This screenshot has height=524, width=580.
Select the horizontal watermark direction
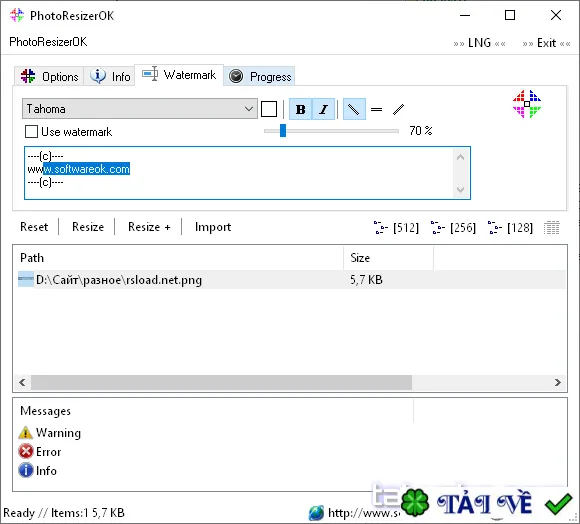pos(377,109)
